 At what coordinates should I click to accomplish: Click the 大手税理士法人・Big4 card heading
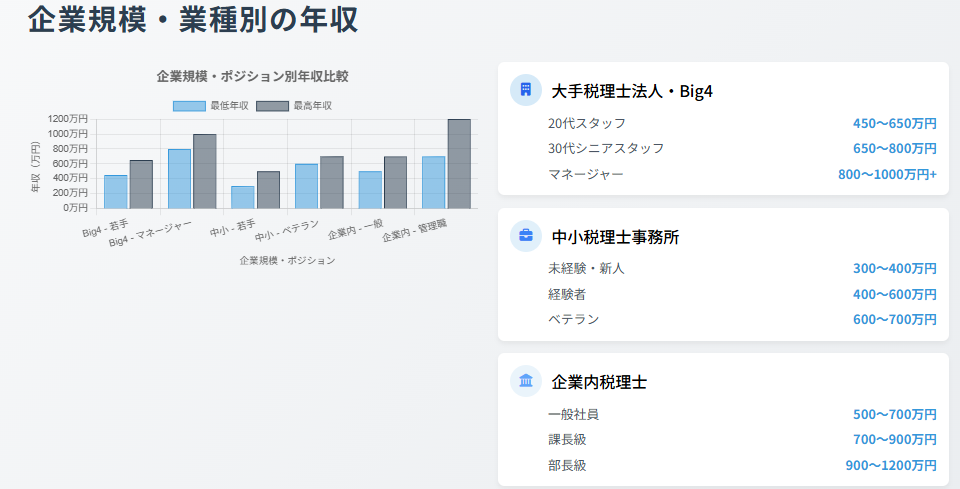(631, 91)
